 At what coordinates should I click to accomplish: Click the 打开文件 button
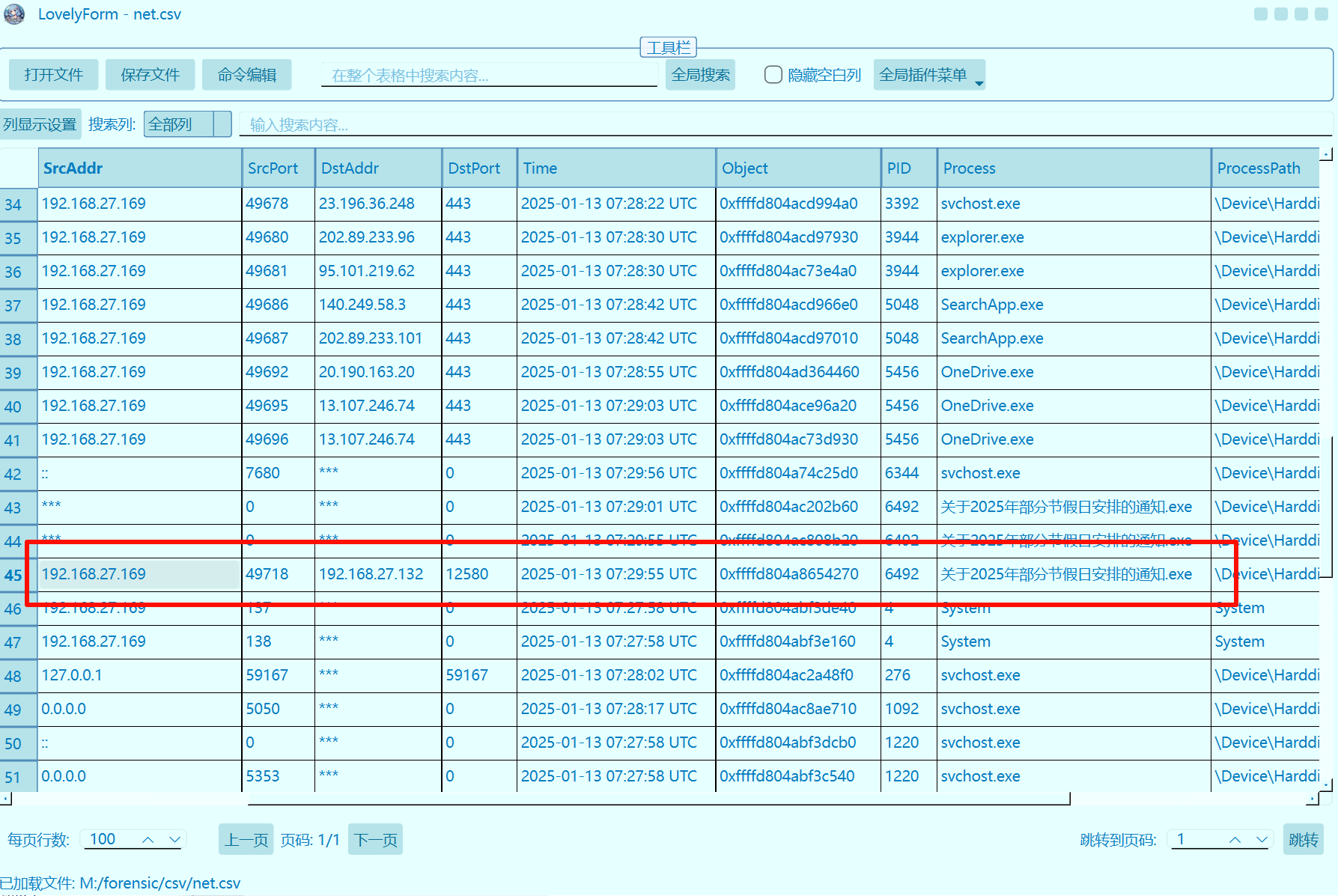coord(53,75)
